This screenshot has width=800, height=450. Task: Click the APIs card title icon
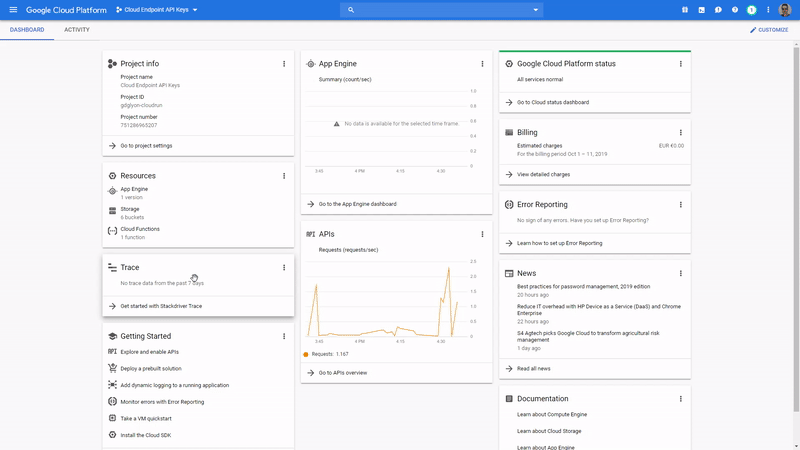[311, 234]
